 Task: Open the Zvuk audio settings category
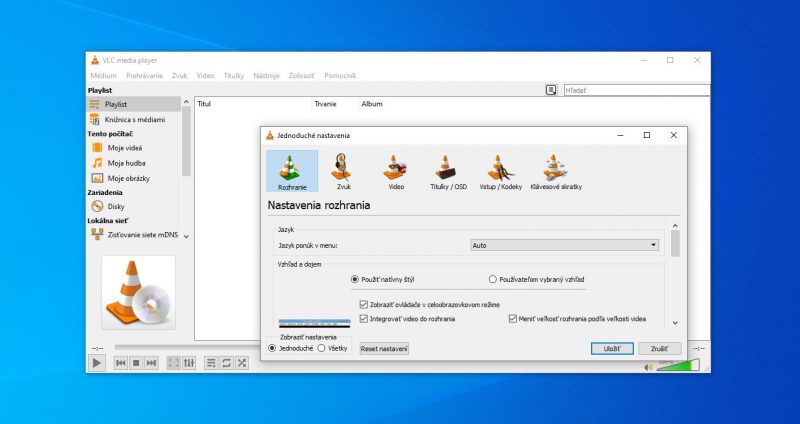pos(343,171)
